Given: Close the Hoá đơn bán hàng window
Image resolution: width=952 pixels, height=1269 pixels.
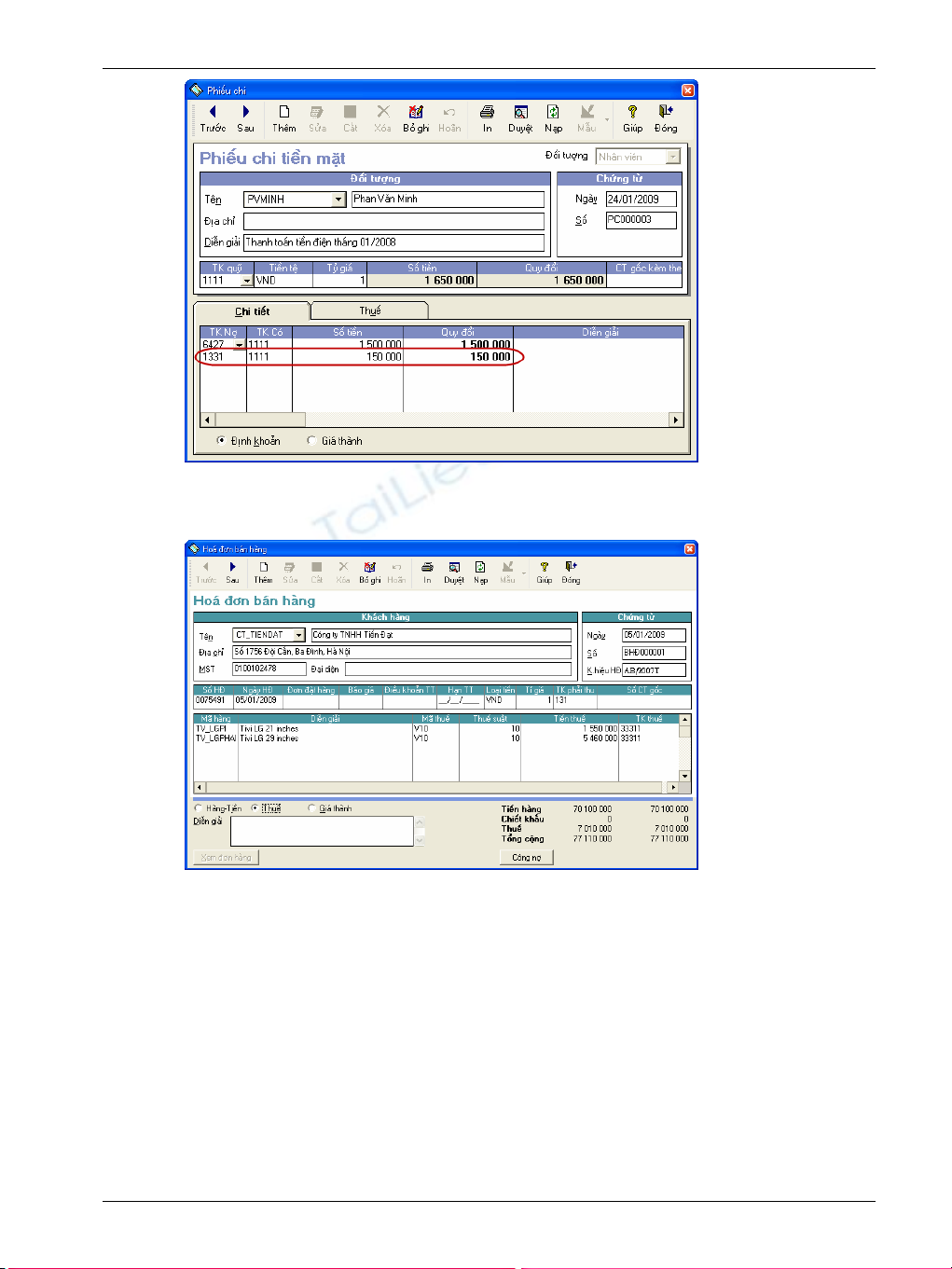Looking at the screenshot, I should point(690,549).
